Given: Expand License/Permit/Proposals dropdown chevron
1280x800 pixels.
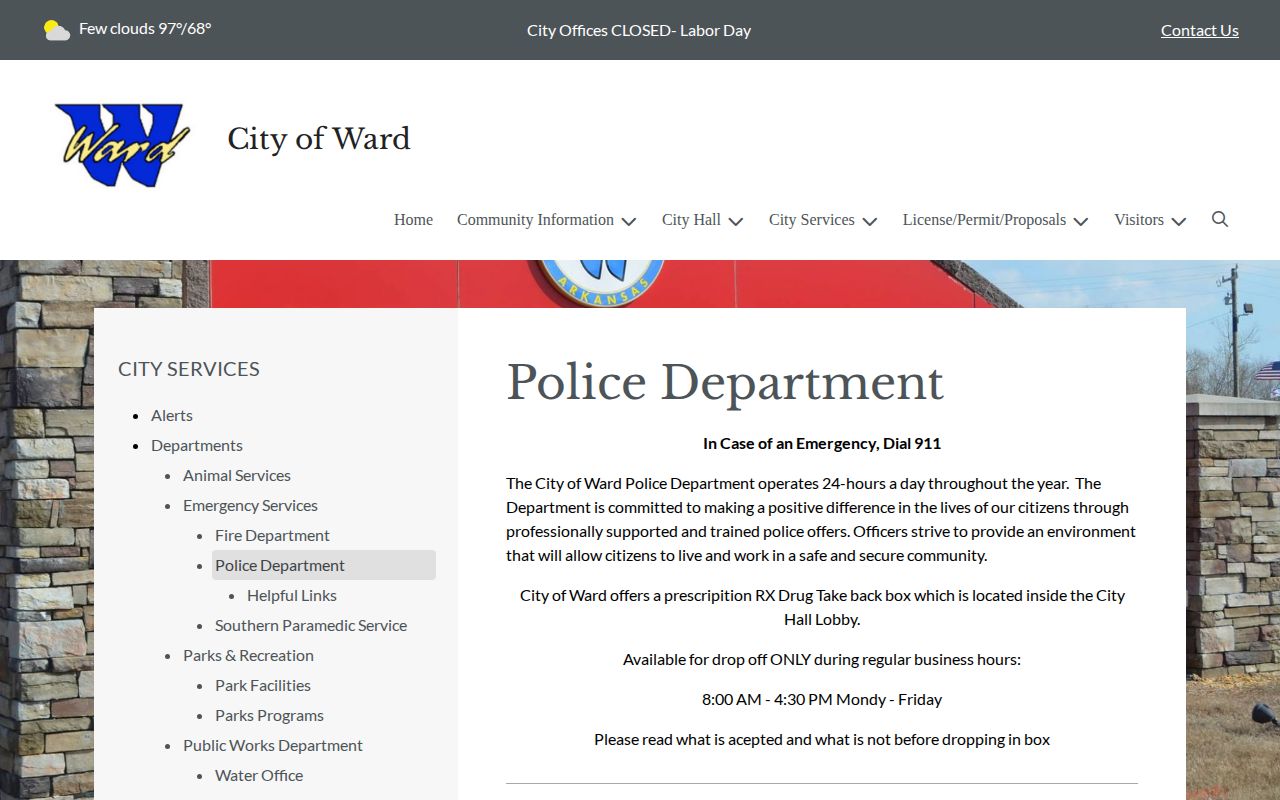Looking at the screenshot, I should [x=1080, y=221].
